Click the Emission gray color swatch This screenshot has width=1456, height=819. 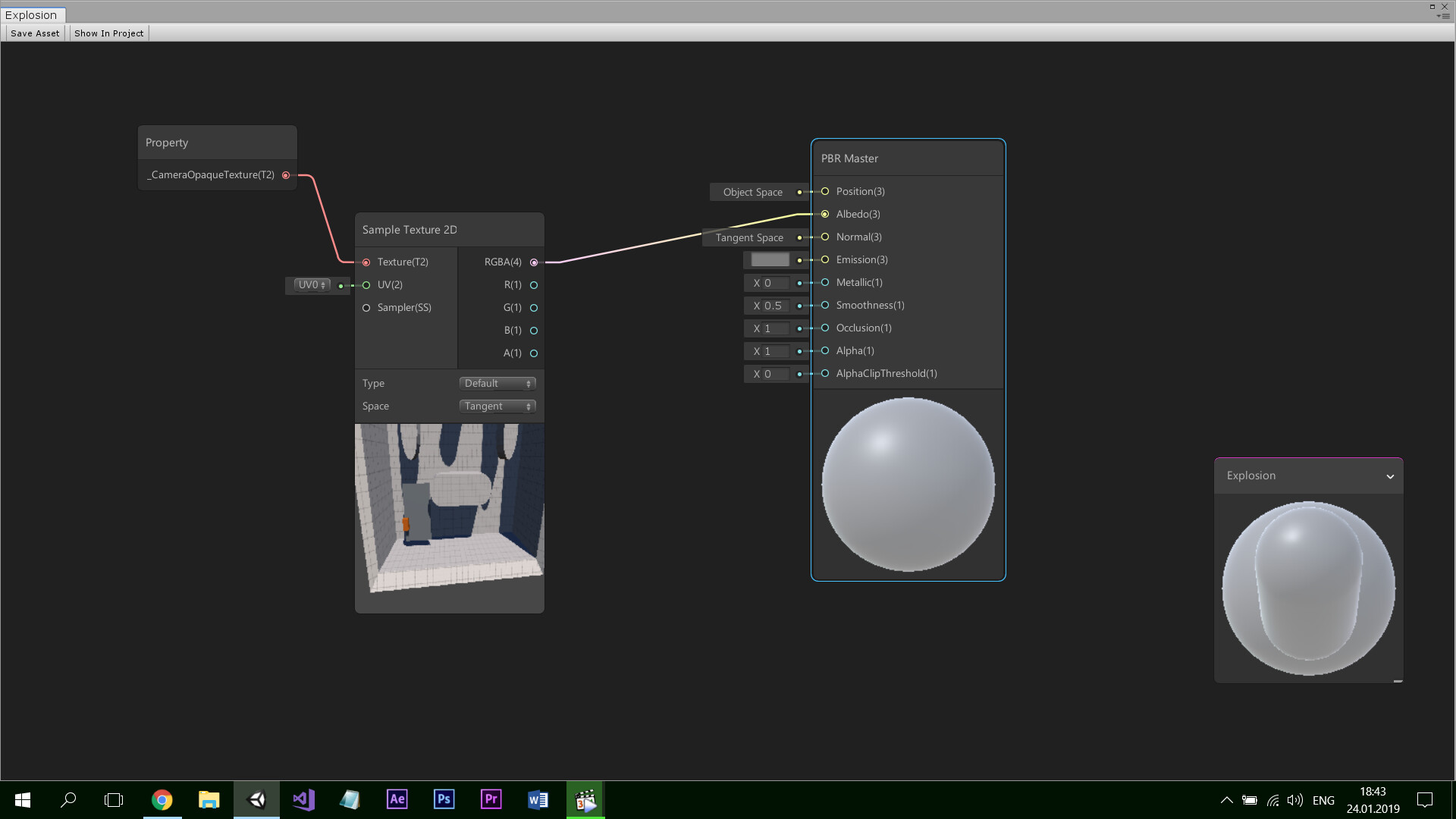pyautogui.click(x=770, y=260)
